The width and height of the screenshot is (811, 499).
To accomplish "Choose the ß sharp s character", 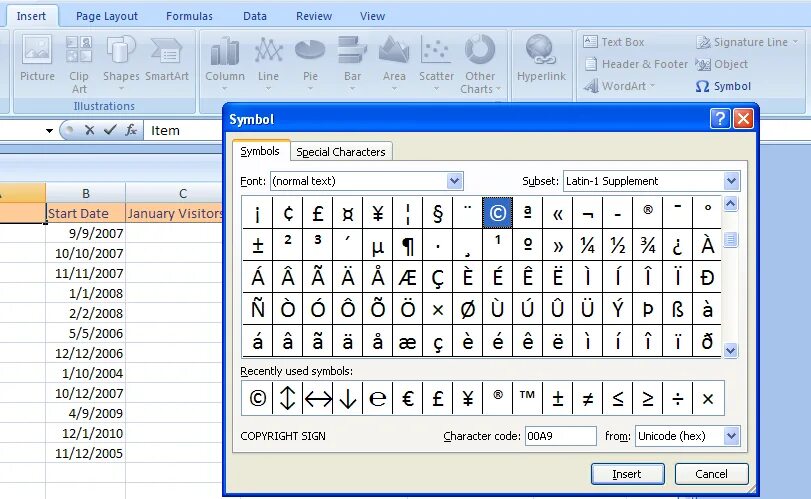I will click(678, 309).
